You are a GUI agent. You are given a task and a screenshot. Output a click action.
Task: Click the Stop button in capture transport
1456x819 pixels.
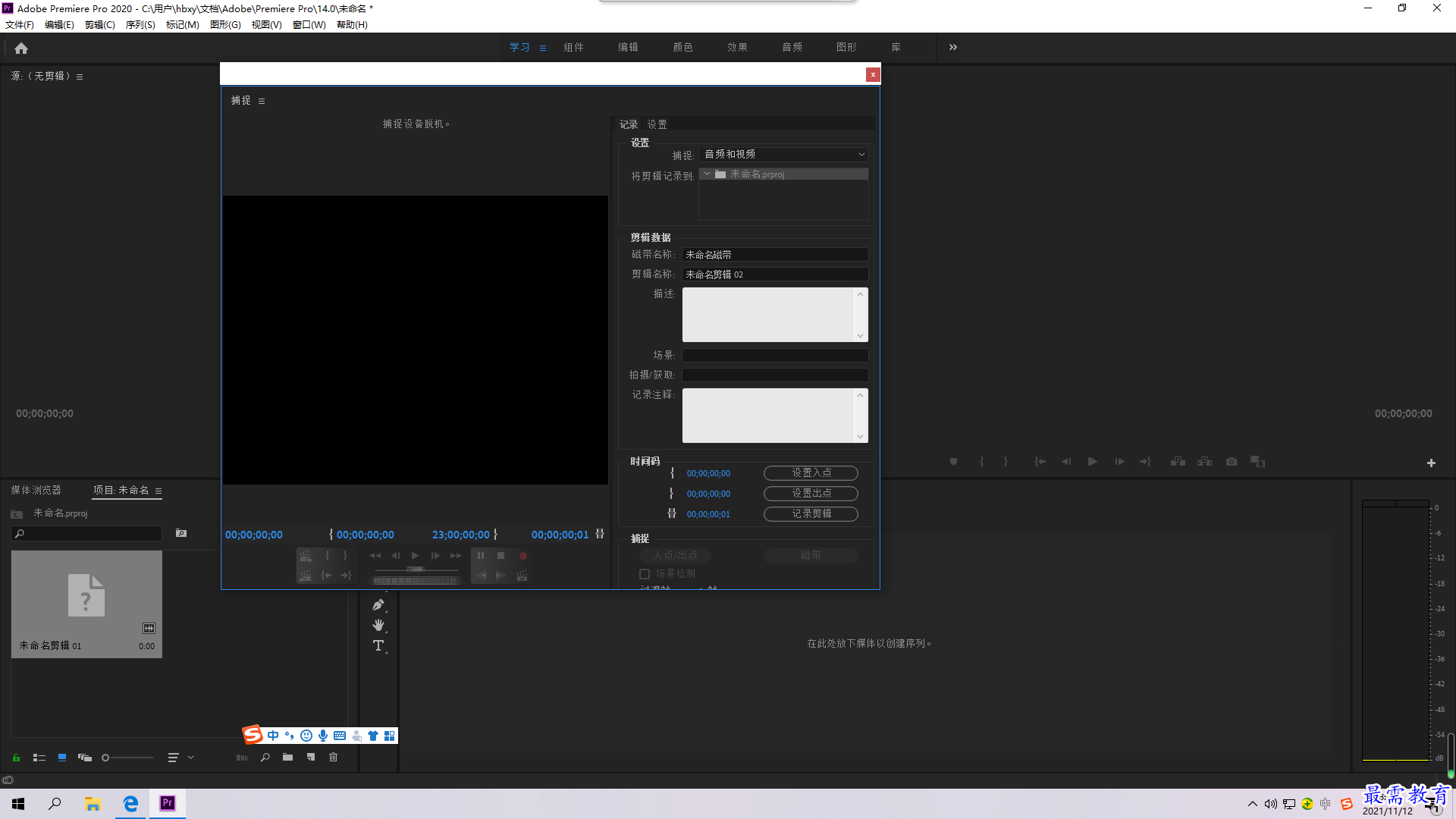[500, 556]
